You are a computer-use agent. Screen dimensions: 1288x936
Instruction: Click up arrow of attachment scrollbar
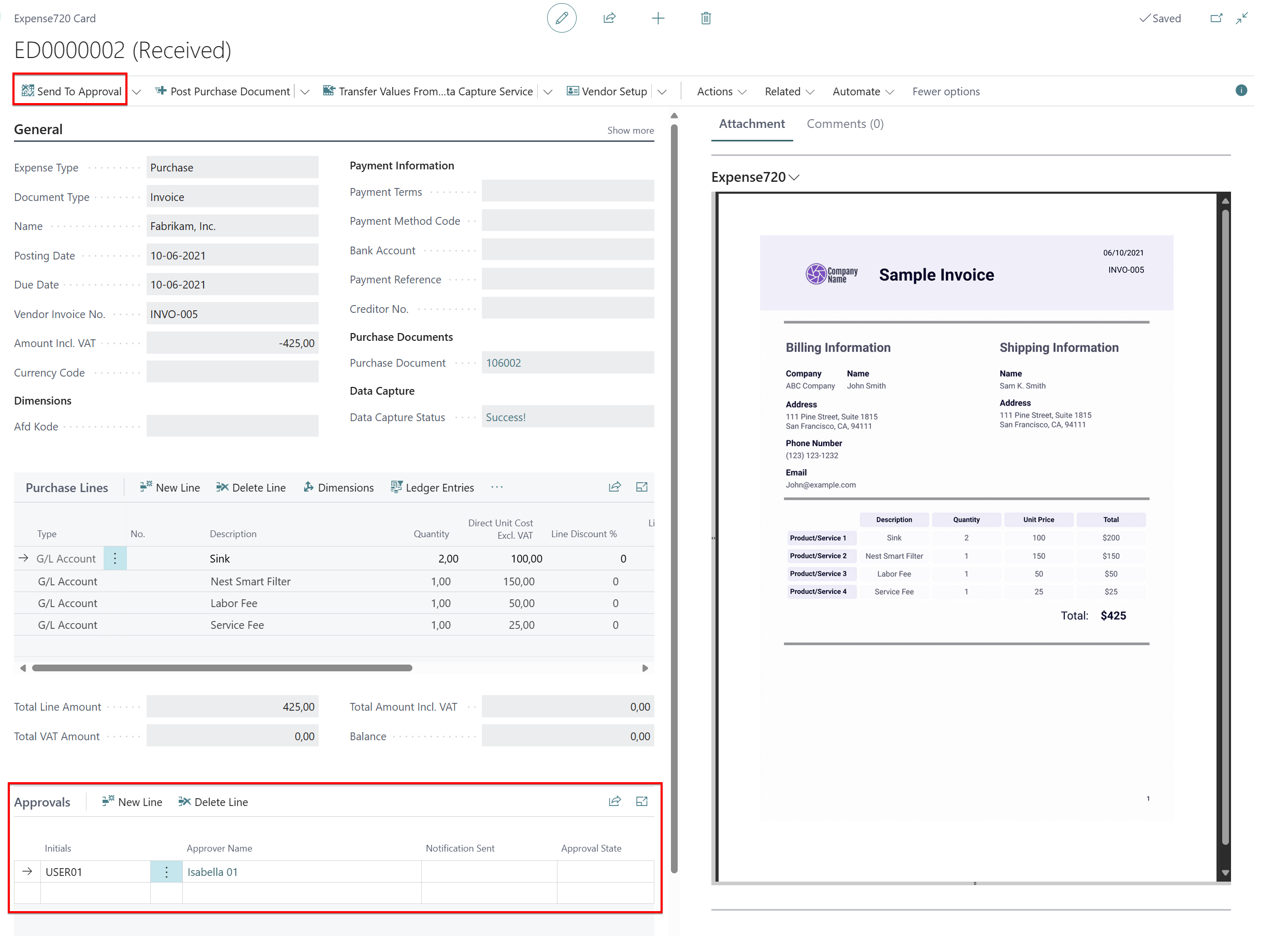1225,201
